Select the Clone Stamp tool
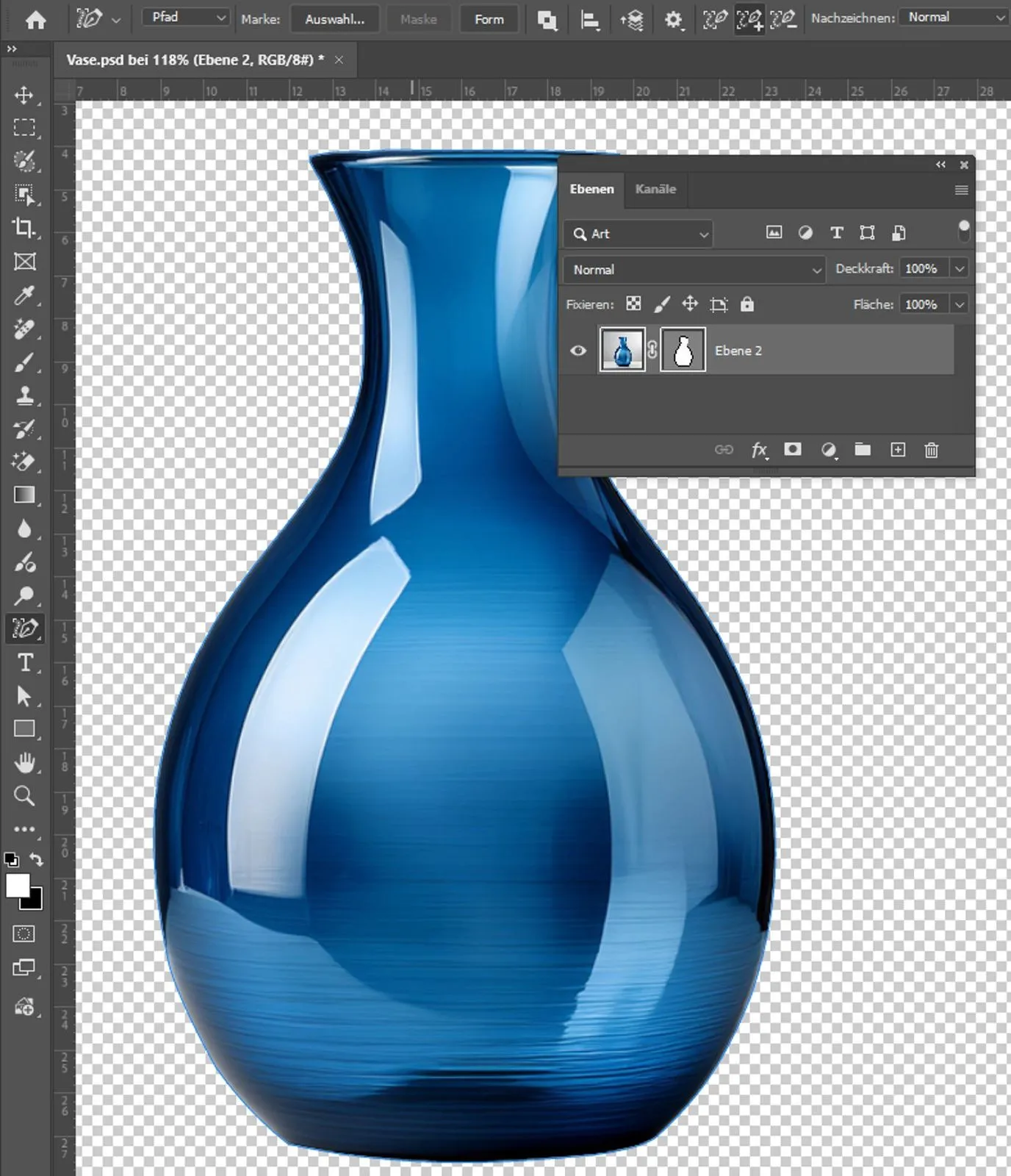Screen dimensions: 1011x1176 [x=24, y=395]
